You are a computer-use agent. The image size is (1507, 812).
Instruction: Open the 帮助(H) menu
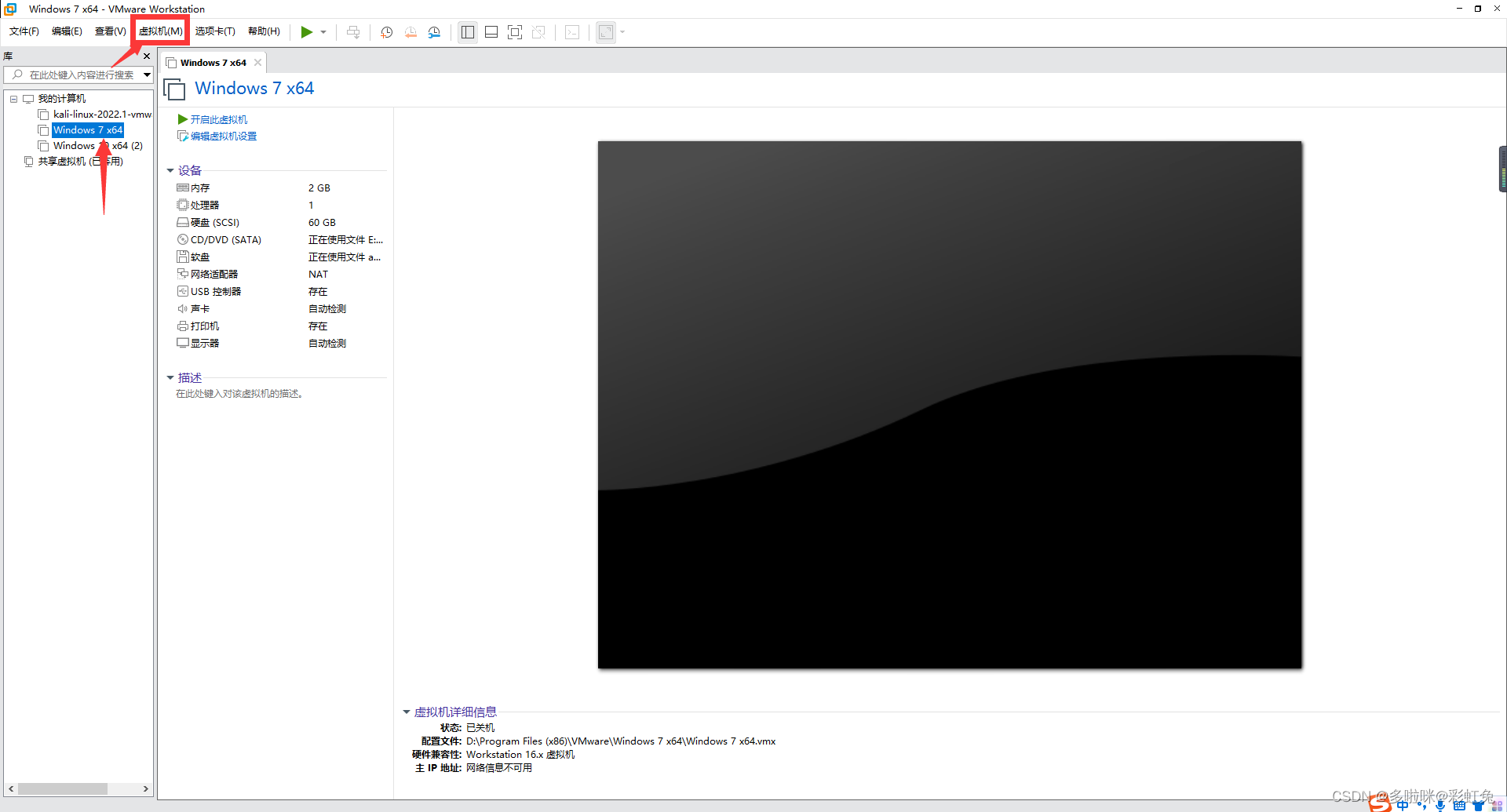coord(264,31)
